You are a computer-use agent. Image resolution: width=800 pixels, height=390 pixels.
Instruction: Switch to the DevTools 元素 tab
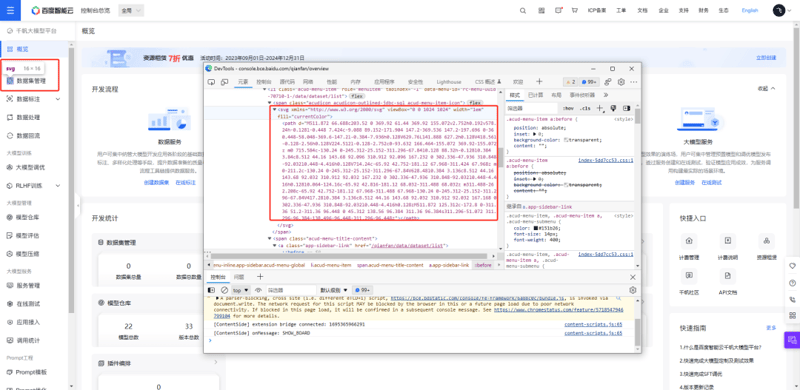coord(243,82)
